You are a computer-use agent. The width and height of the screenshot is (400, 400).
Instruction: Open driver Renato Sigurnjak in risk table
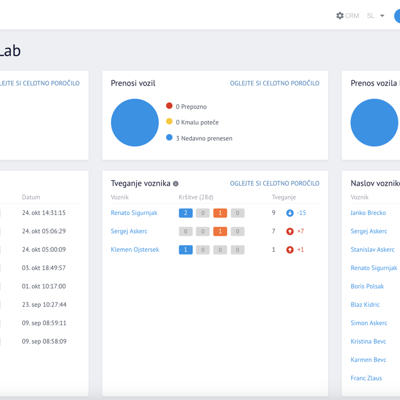134,213
